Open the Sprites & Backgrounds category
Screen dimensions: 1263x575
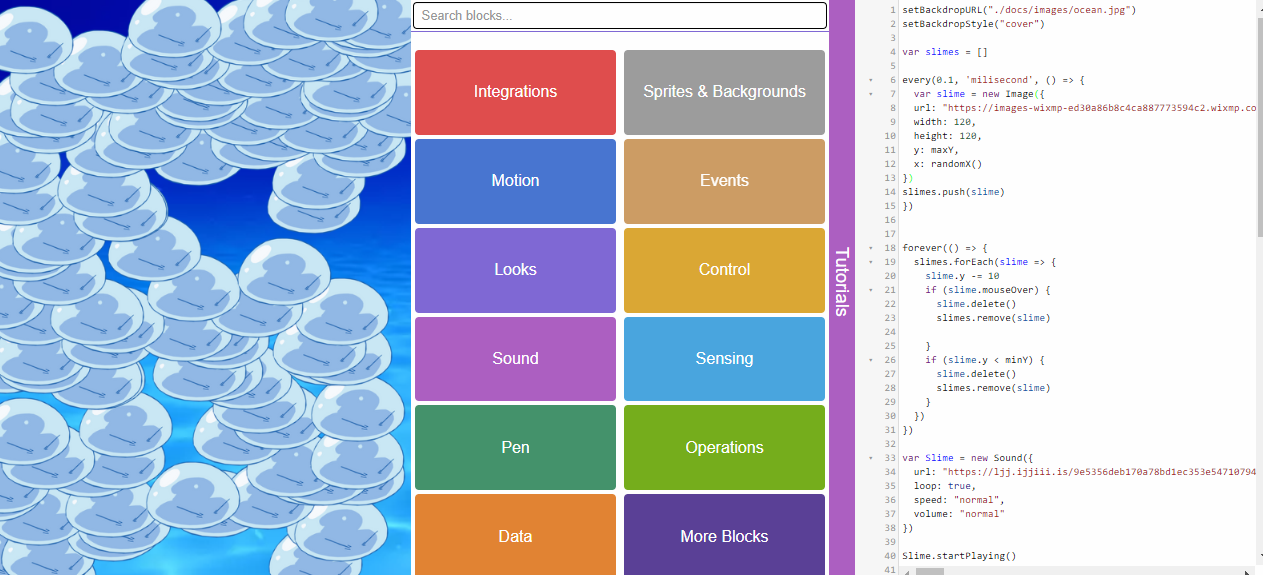(724, 92)
